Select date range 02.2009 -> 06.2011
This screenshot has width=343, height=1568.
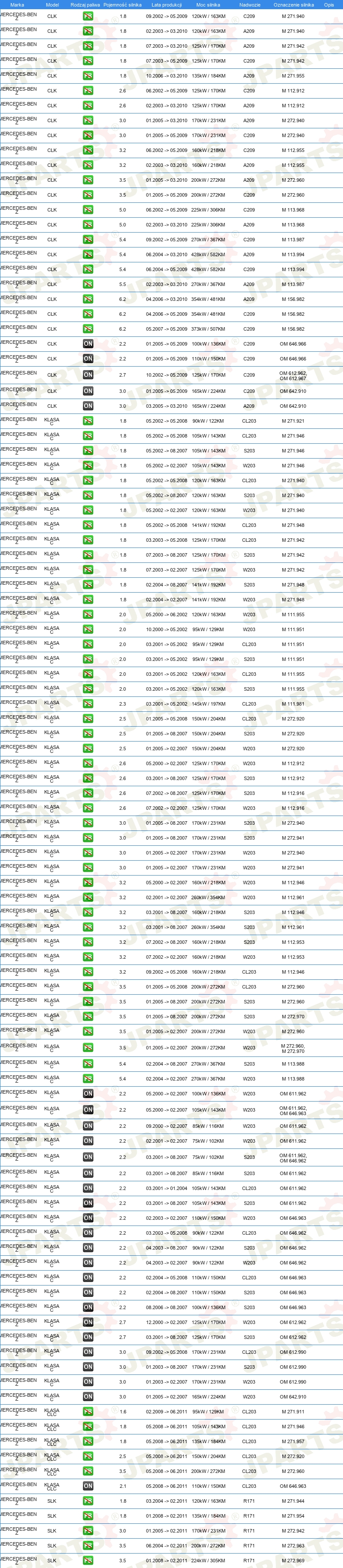click(166, 1412)
